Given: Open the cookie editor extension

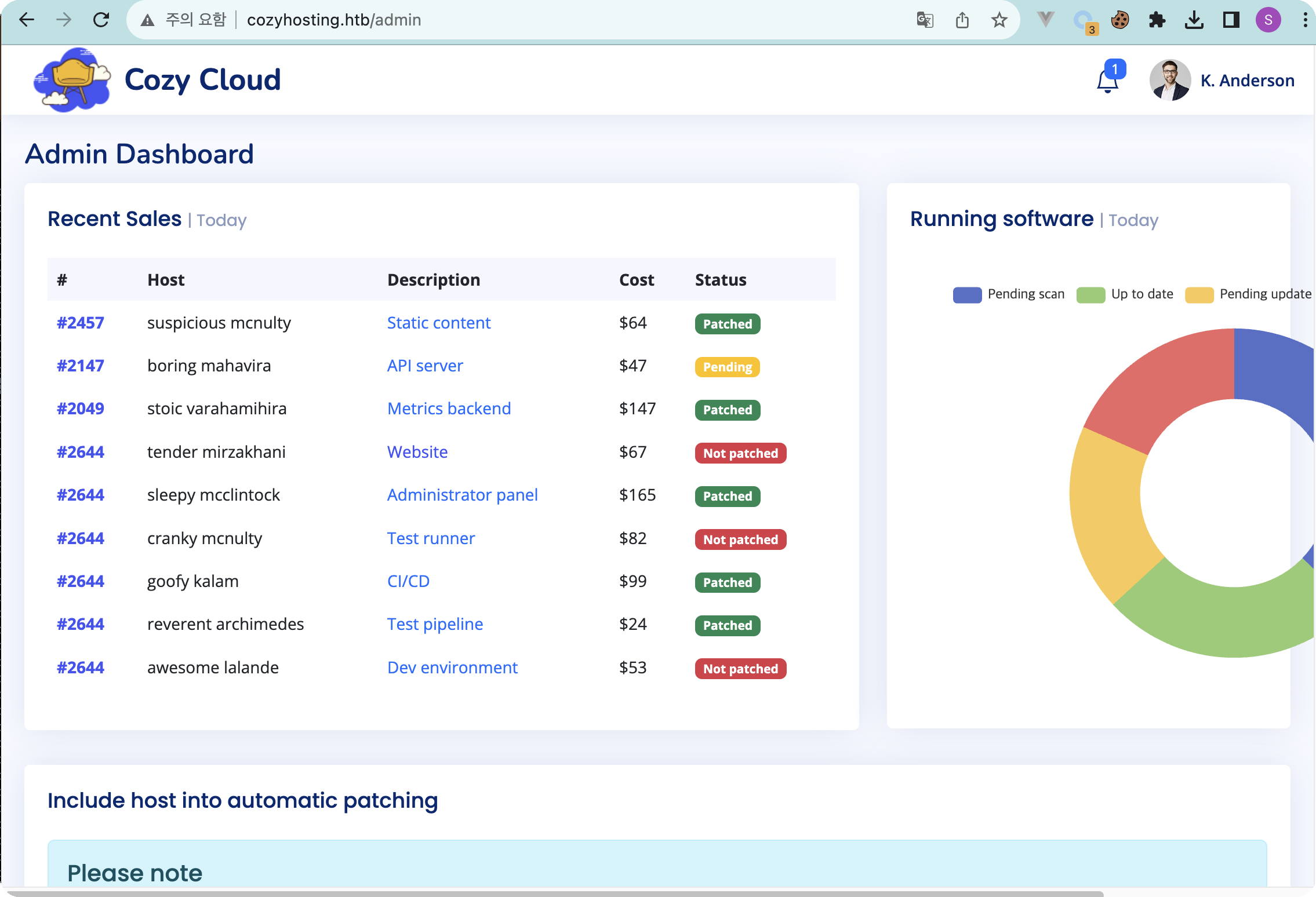Looking at the screenshot, I should pyautogui.click(x=1119, y=20).
